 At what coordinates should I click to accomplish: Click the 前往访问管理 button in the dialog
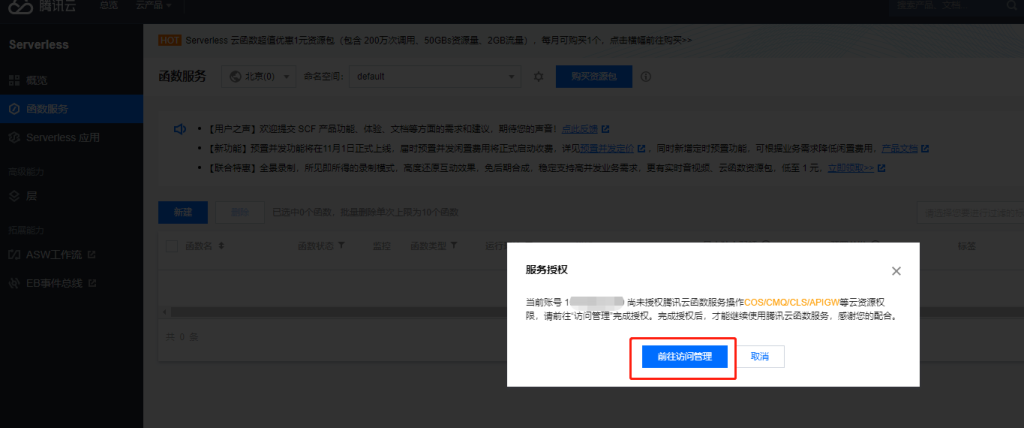[684, 357]
